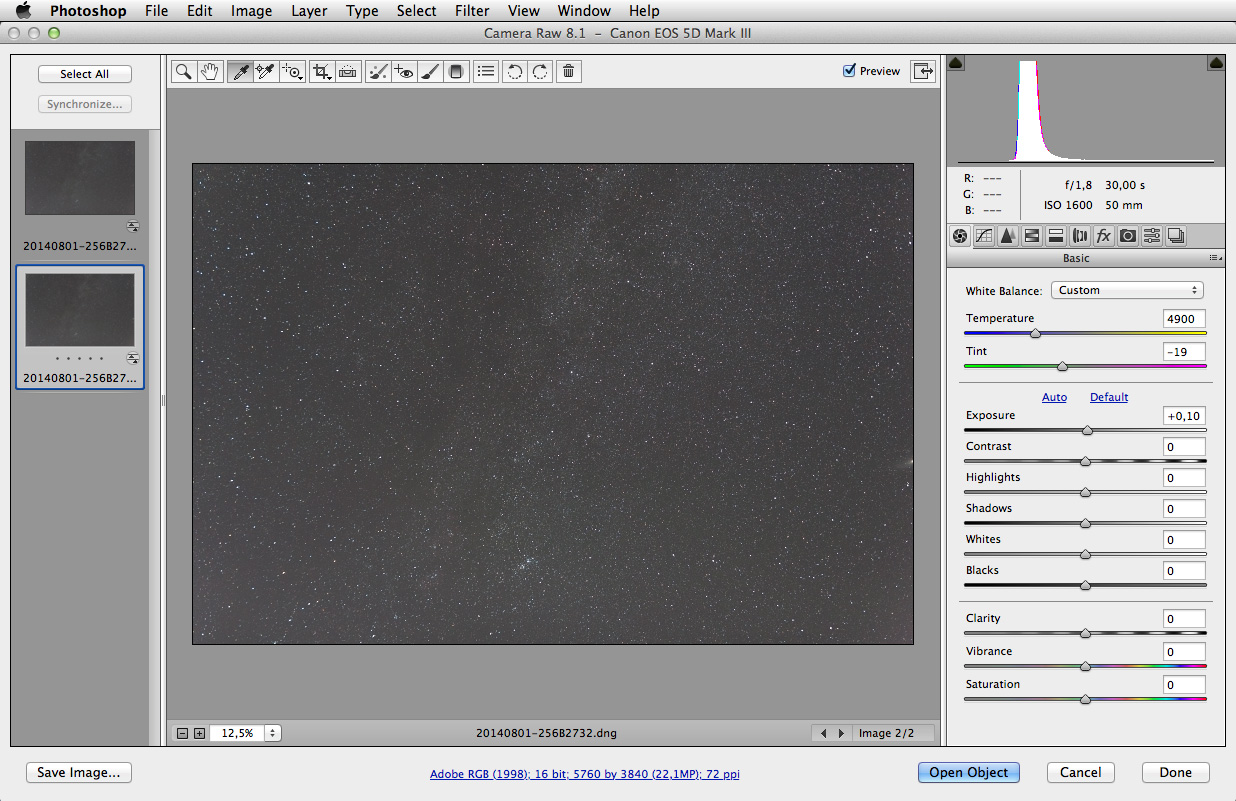The width and height of the screenshot is (1236, 801).
Task: Open the Split Toning tab
Action: pyautogui.click(x=1055, y=236)
